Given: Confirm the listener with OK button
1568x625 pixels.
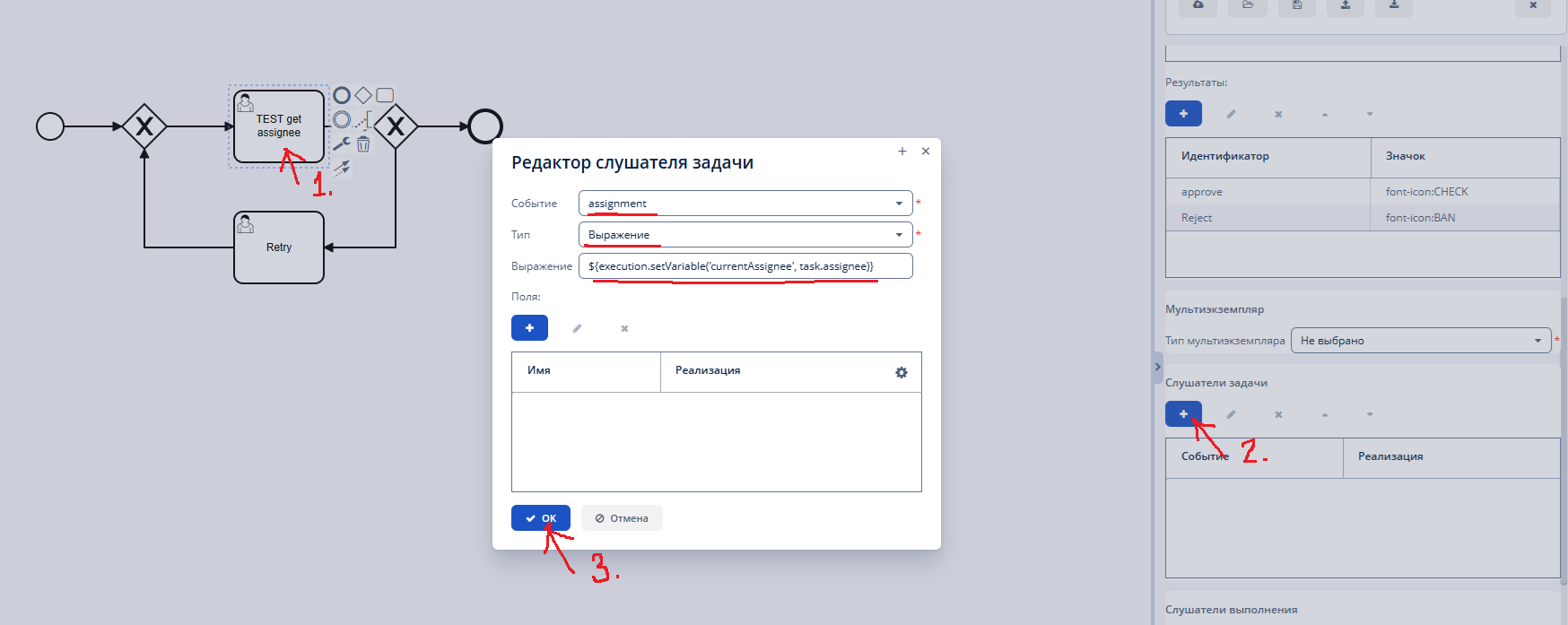Looking at the screenshot, I should (x=541, y=518).
